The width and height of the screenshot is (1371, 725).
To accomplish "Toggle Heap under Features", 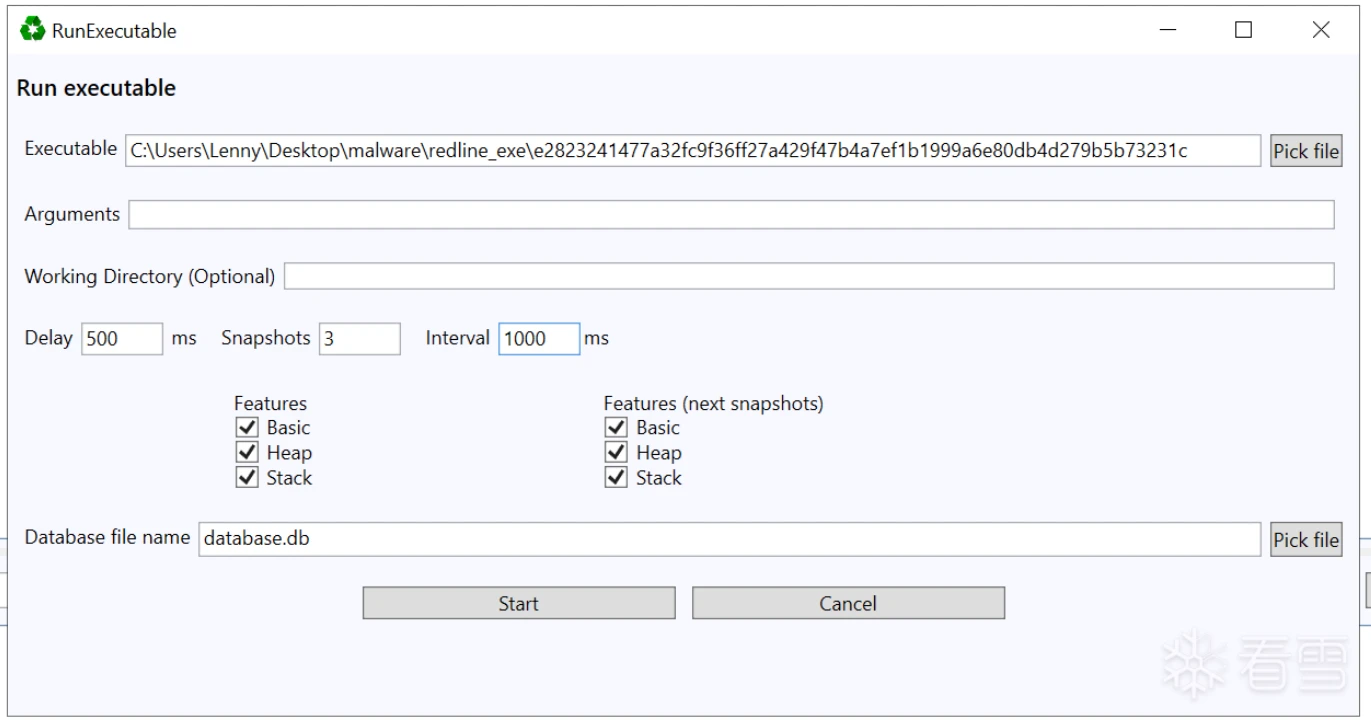I will coord(246,453).
